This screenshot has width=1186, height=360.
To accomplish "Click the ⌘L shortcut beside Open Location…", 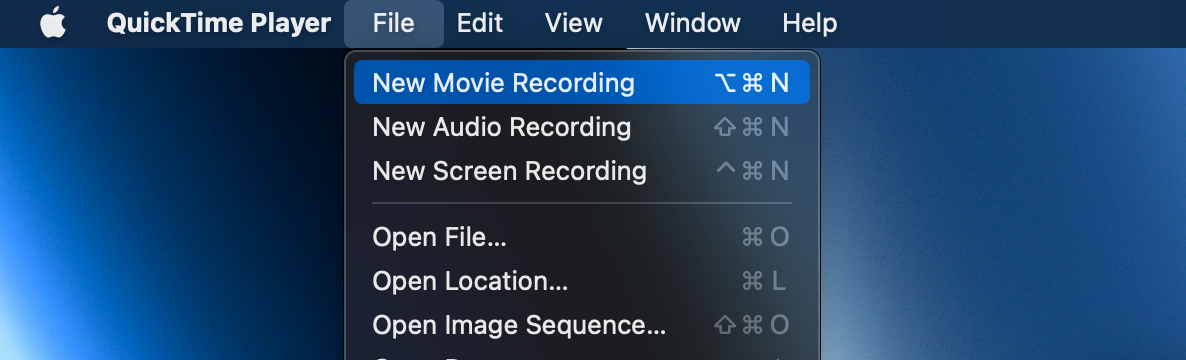I will point(764,281).
